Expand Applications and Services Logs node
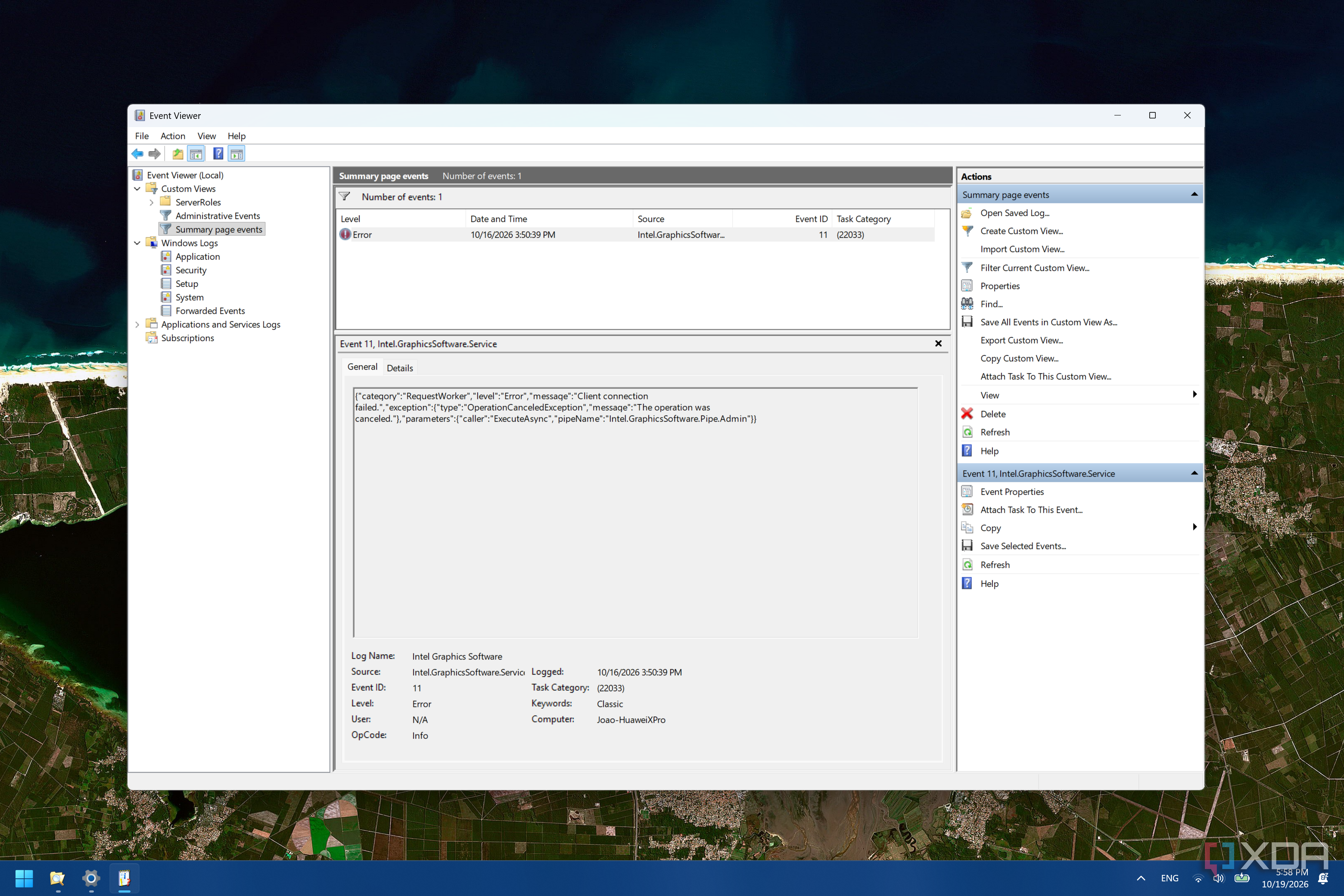 click(x=137, y=324)
